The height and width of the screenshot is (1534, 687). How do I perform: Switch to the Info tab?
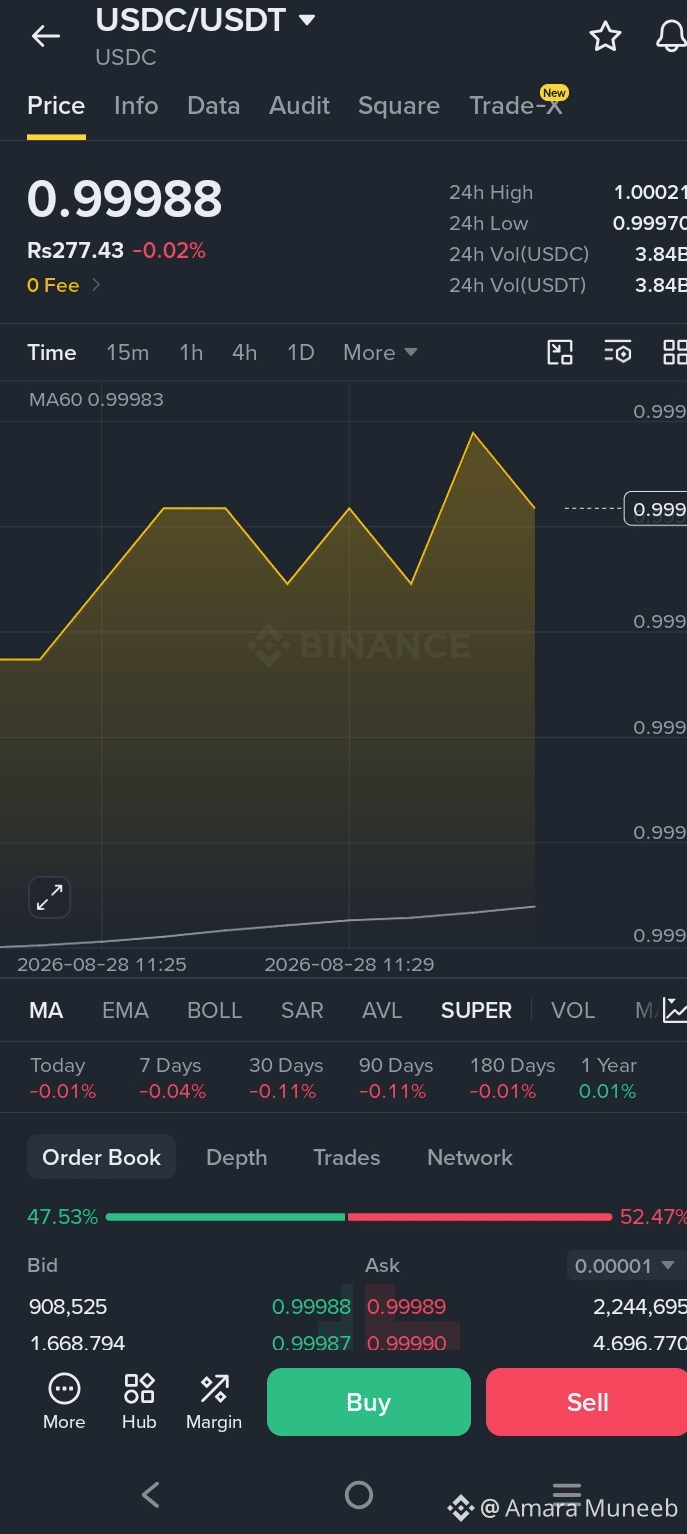click(136, 105)
